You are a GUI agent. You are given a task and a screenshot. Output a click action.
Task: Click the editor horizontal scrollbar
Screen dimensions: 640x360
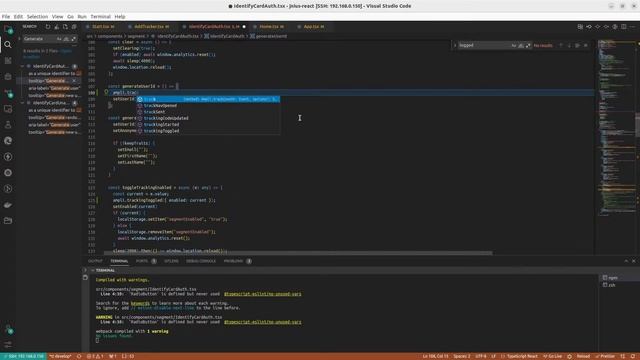[298, 253]
